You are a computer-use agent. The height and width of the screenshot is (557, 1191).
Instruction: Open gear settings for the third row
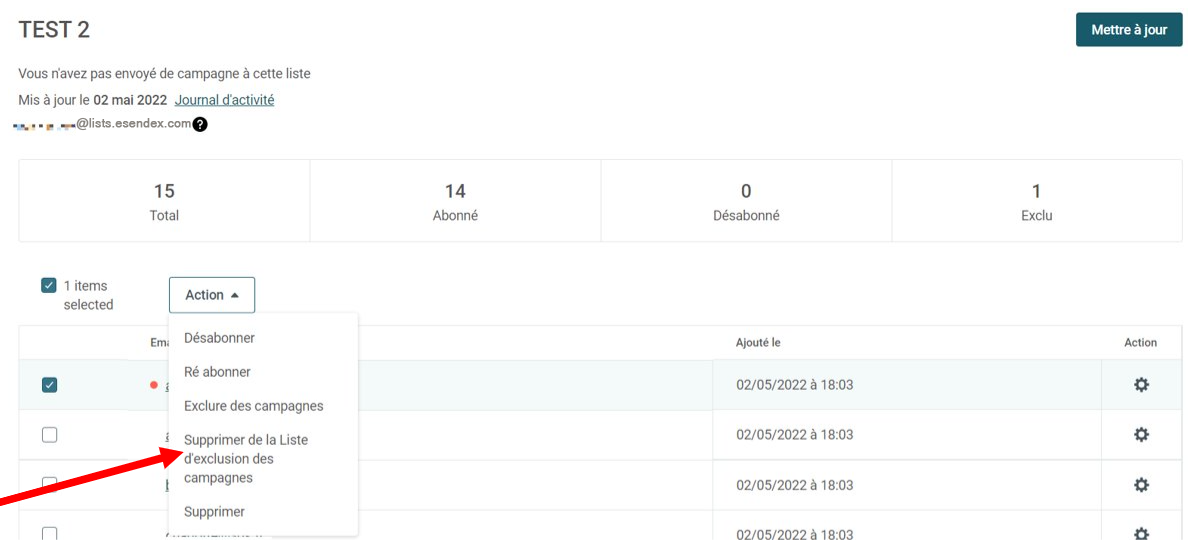click(1141, 485)
